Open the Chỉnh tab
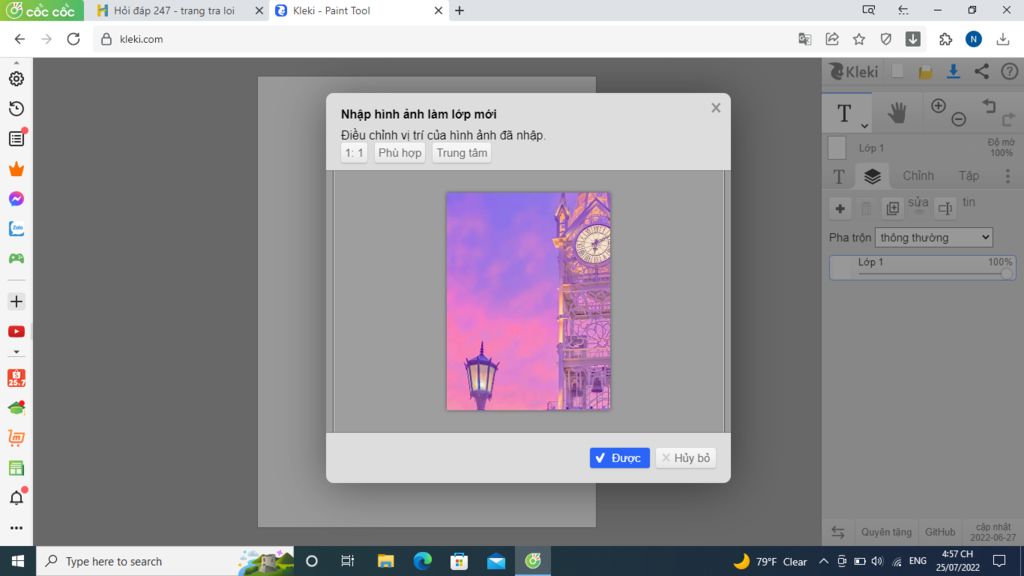Viewport: 1024px width, 576px height. (x=918, y=176)
